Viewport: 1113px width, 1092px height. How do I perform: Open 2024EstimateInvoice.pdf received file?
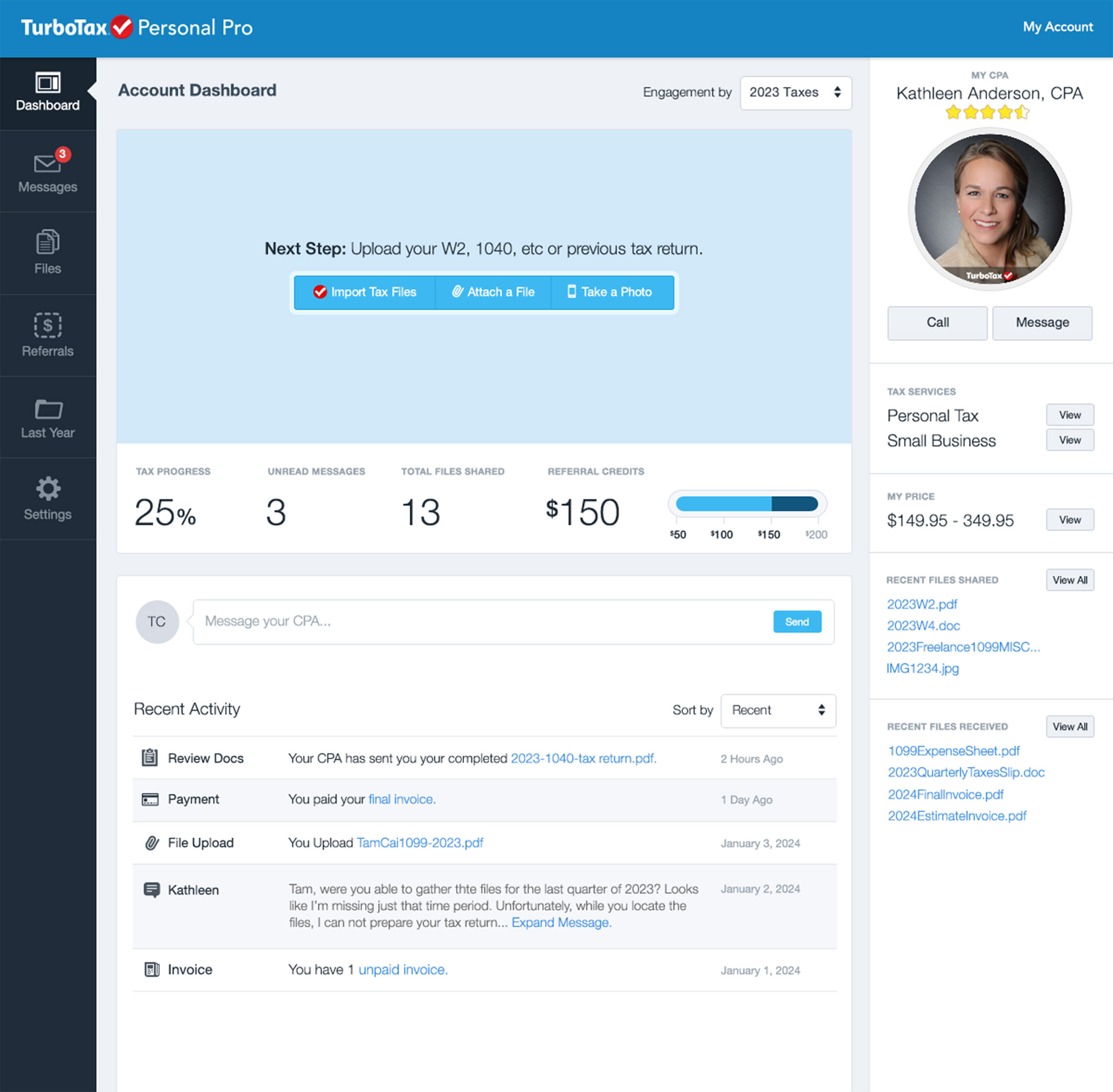pos(957,815)
